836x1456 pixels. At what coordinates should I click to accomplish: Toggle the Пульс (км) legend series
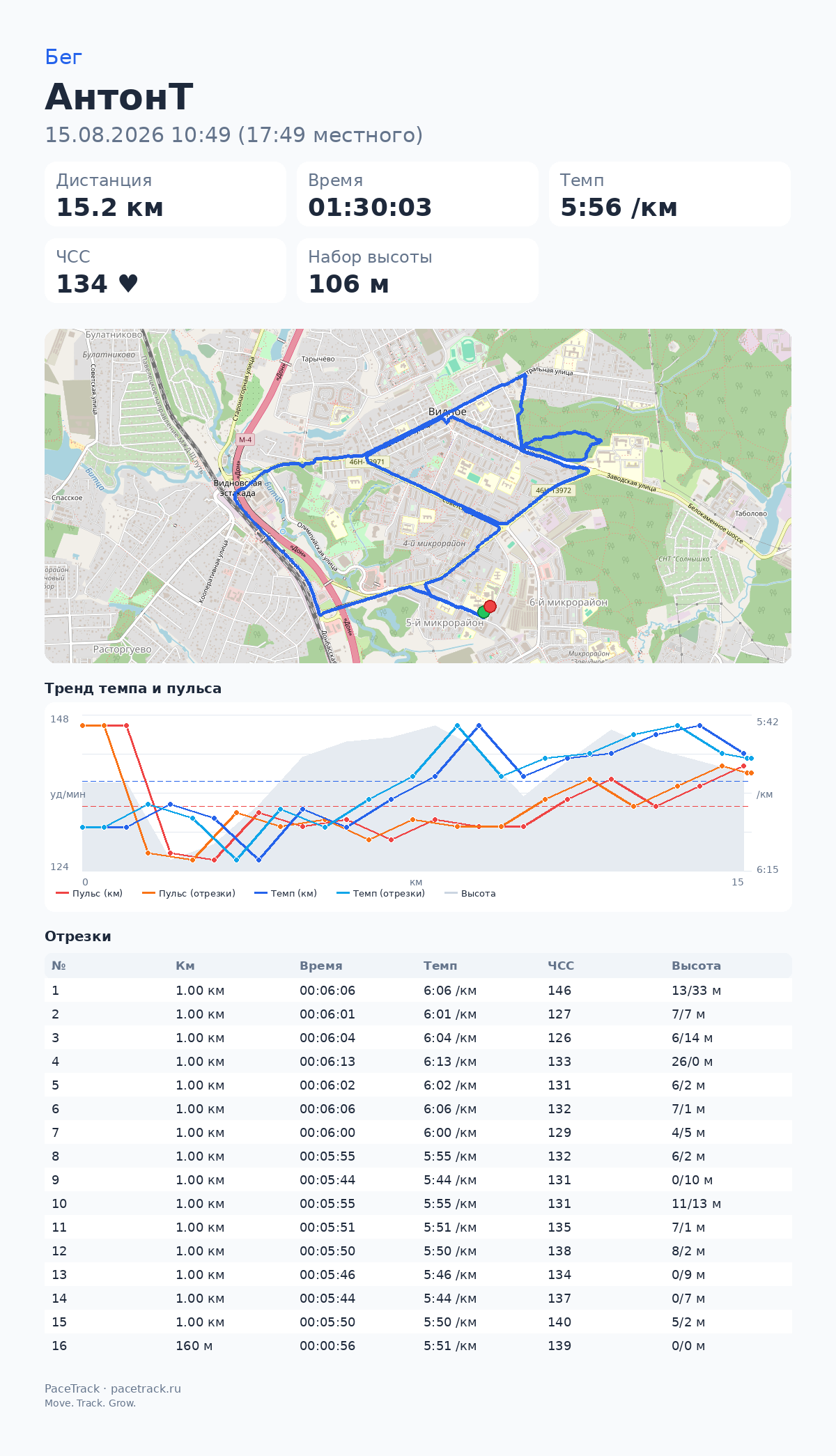89,893
